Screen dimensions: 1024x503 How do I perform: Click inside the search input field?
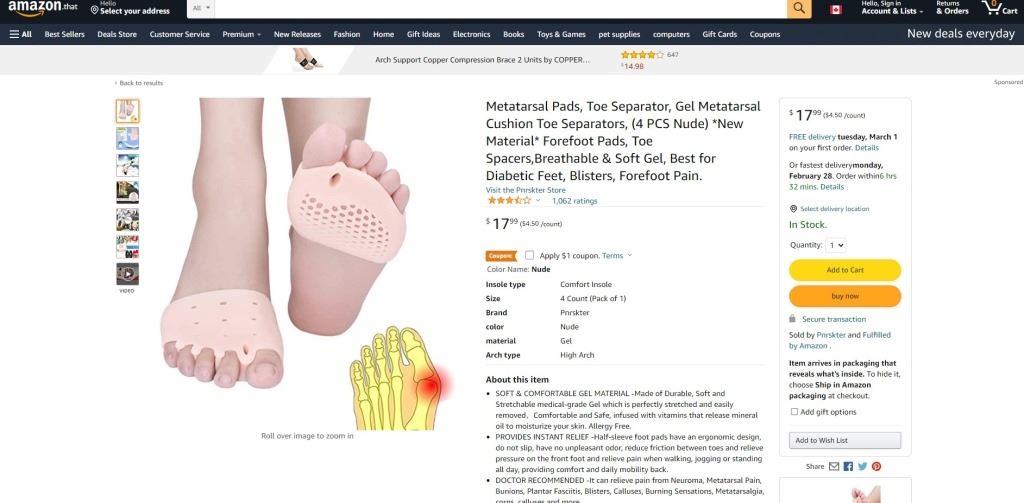pyautogui.click(x=501, y=8)
